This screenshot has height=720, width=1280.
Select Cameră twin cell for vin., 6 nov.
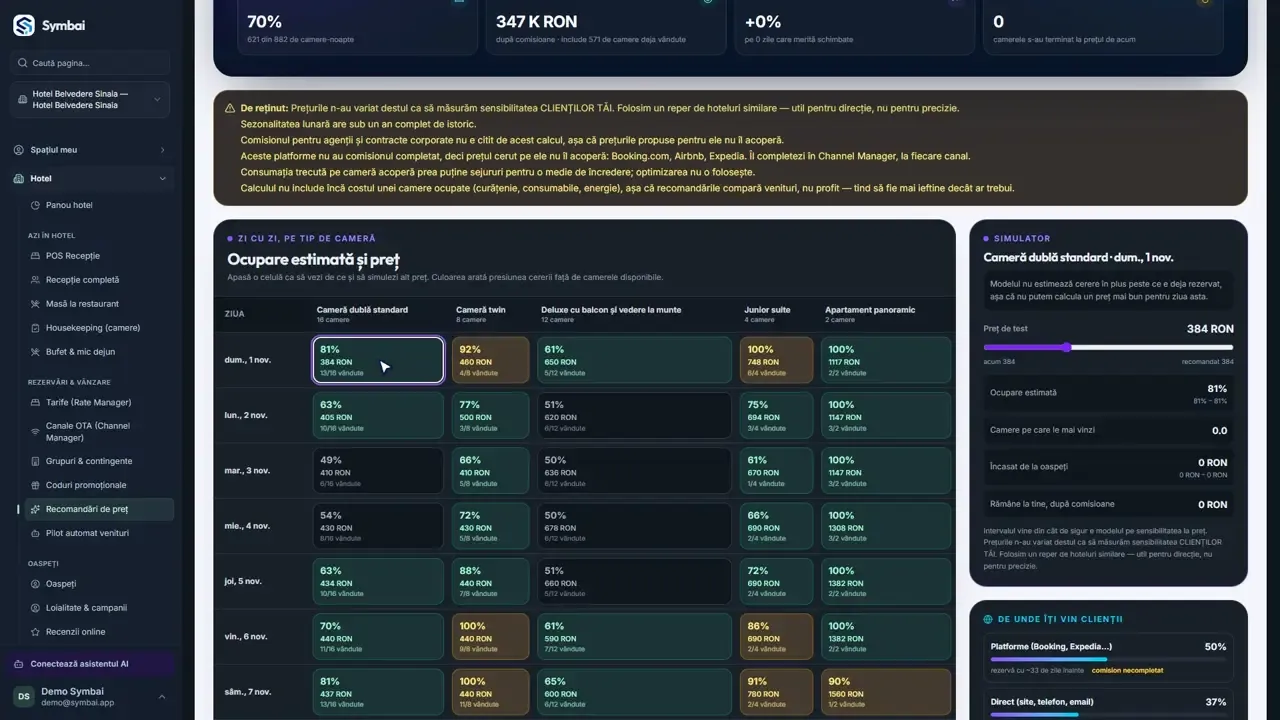point(490,636)
